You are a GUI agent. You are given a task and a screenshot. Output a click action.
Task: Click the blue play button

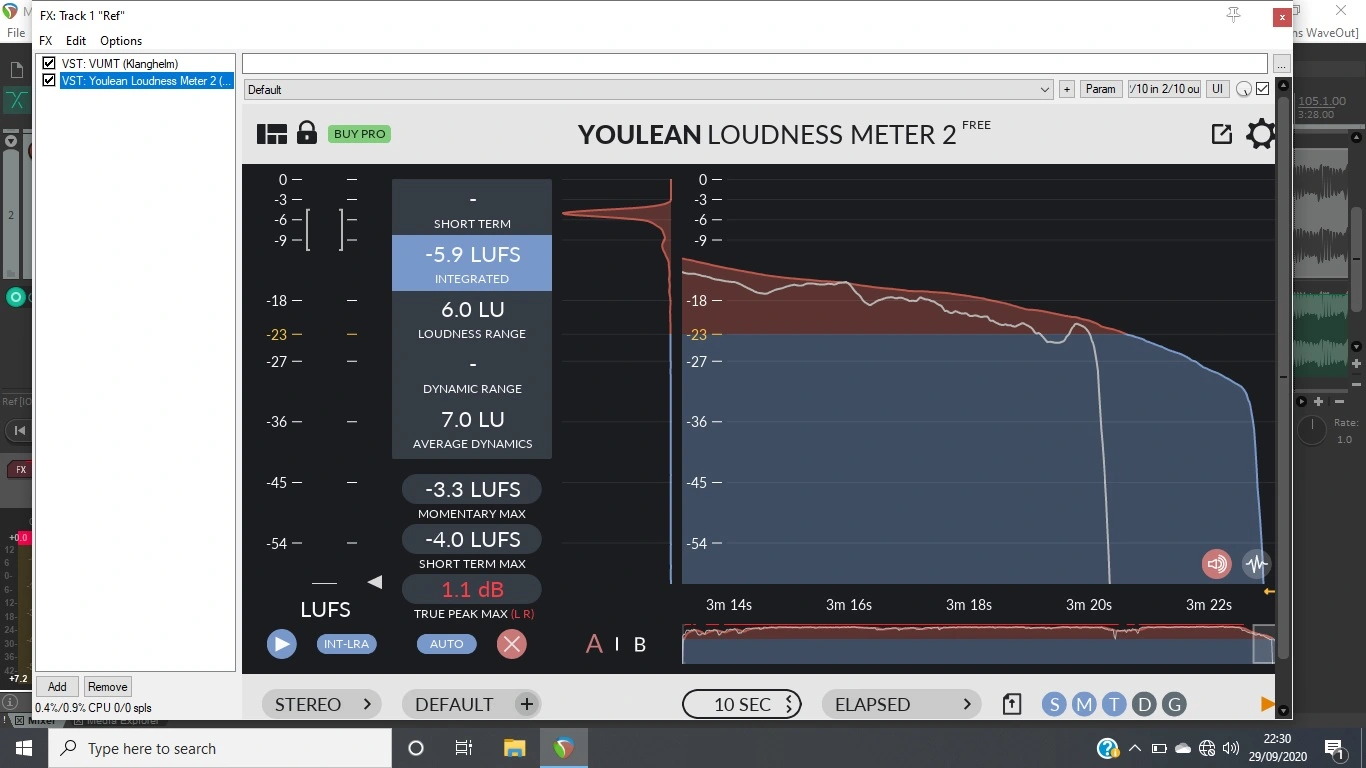(x=281, y=644)
